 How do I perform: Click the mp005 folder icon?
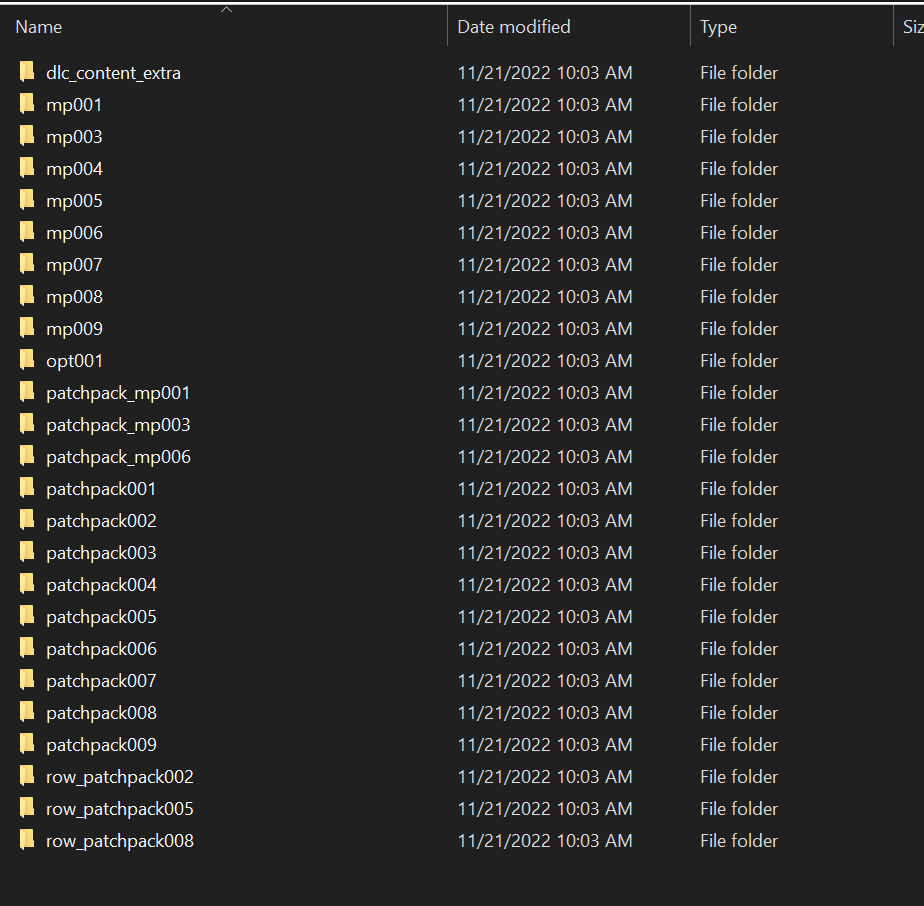point(27,200)
